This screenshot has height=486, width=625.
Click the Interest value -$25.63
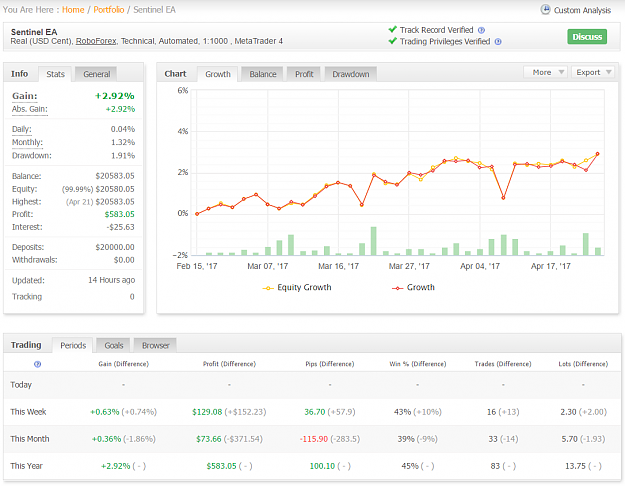[120, 227]
